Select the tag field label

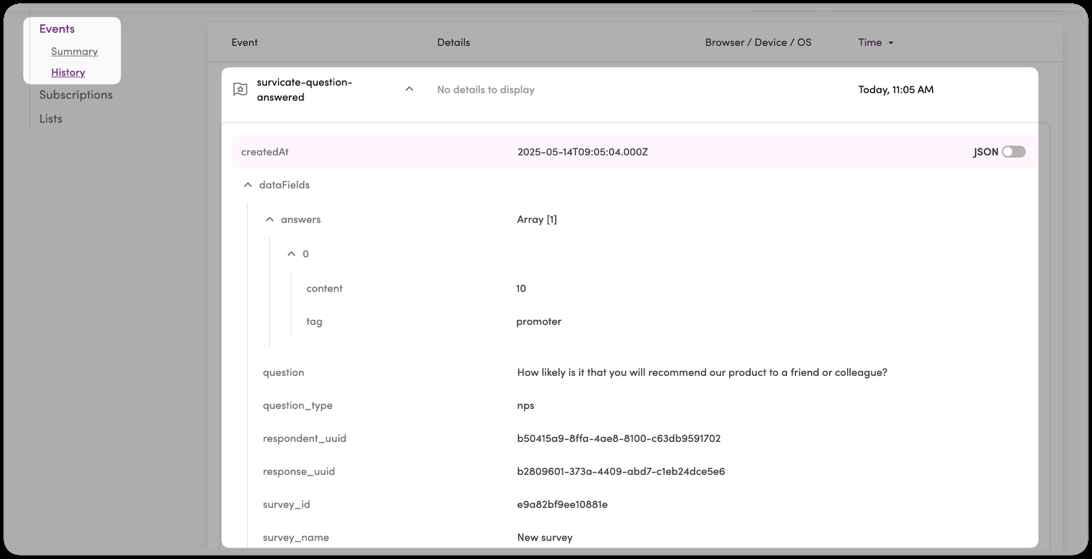click(x=314, y=322)
